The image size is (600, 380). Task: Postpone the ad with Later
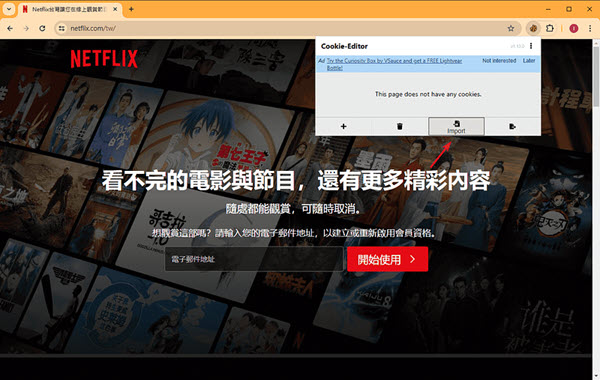click(529, 60)
